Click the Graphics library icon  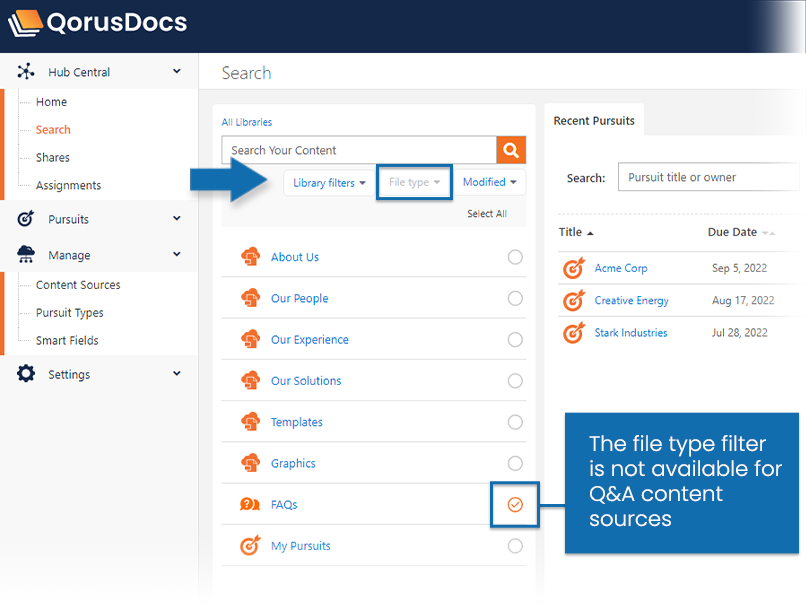click(x=250, y=463)
